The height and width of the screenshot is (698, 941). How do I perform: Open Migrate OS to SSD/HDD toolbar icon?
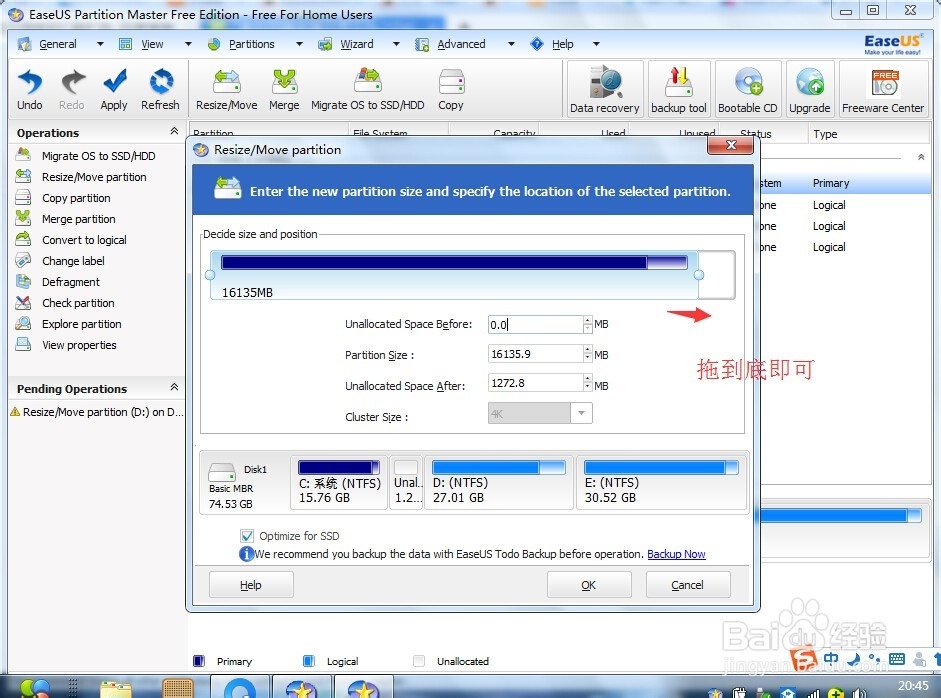pyautogui.click(x=367, y=89)
